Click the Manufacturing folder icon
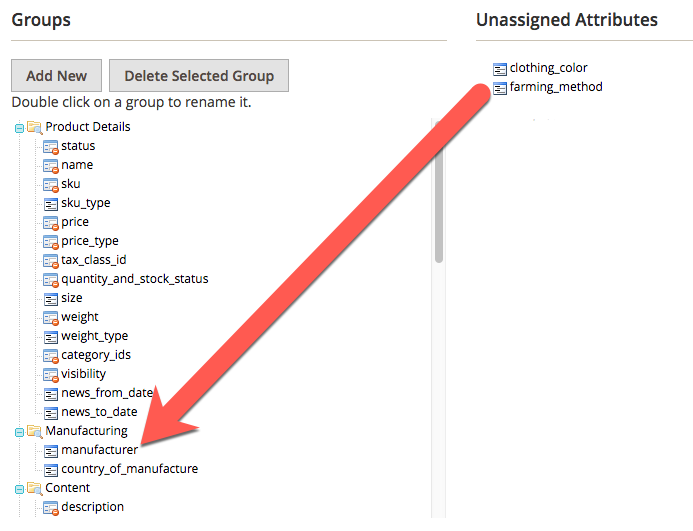The image size is (693, 531). point(34,431)
